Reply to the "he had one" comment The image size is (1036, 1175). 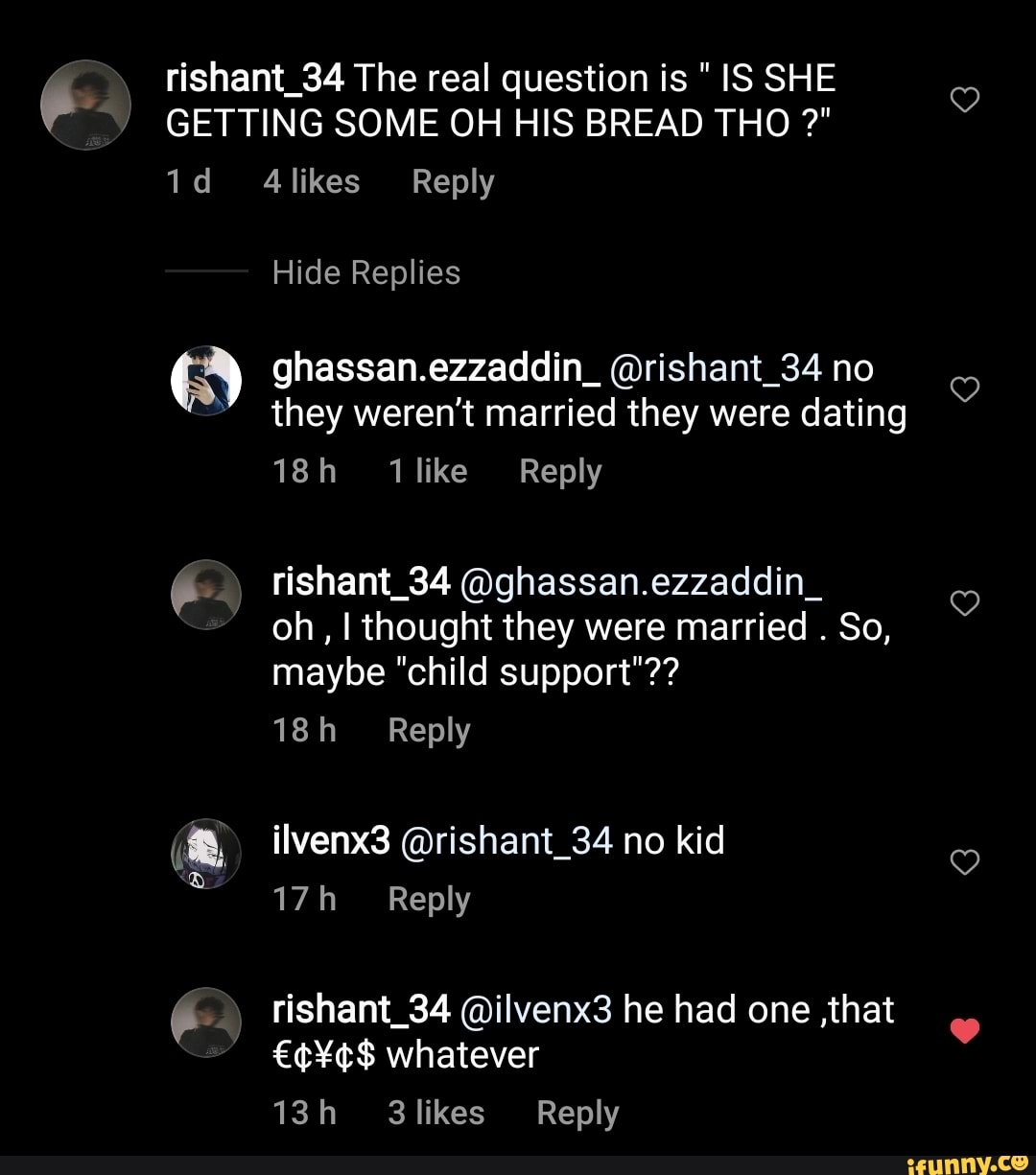pyautogui.click(x=577, y=1114)
